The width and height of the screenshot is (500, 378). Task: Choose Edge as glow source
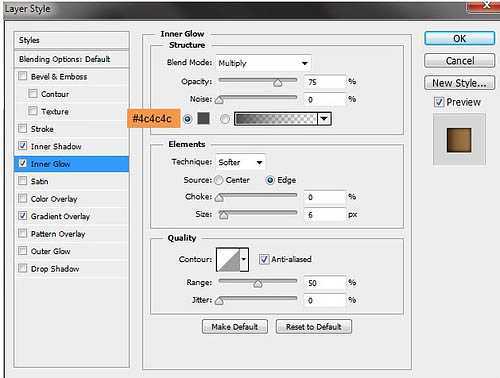pyautogui.click(x=270, y=180)
